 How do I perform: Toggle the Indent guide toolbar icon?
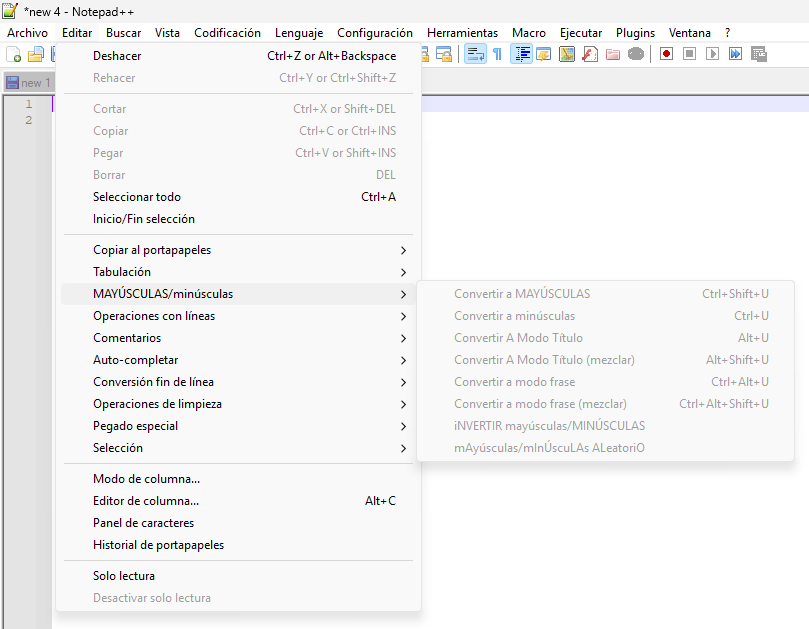pyautogui.click(x=522, y=54)
